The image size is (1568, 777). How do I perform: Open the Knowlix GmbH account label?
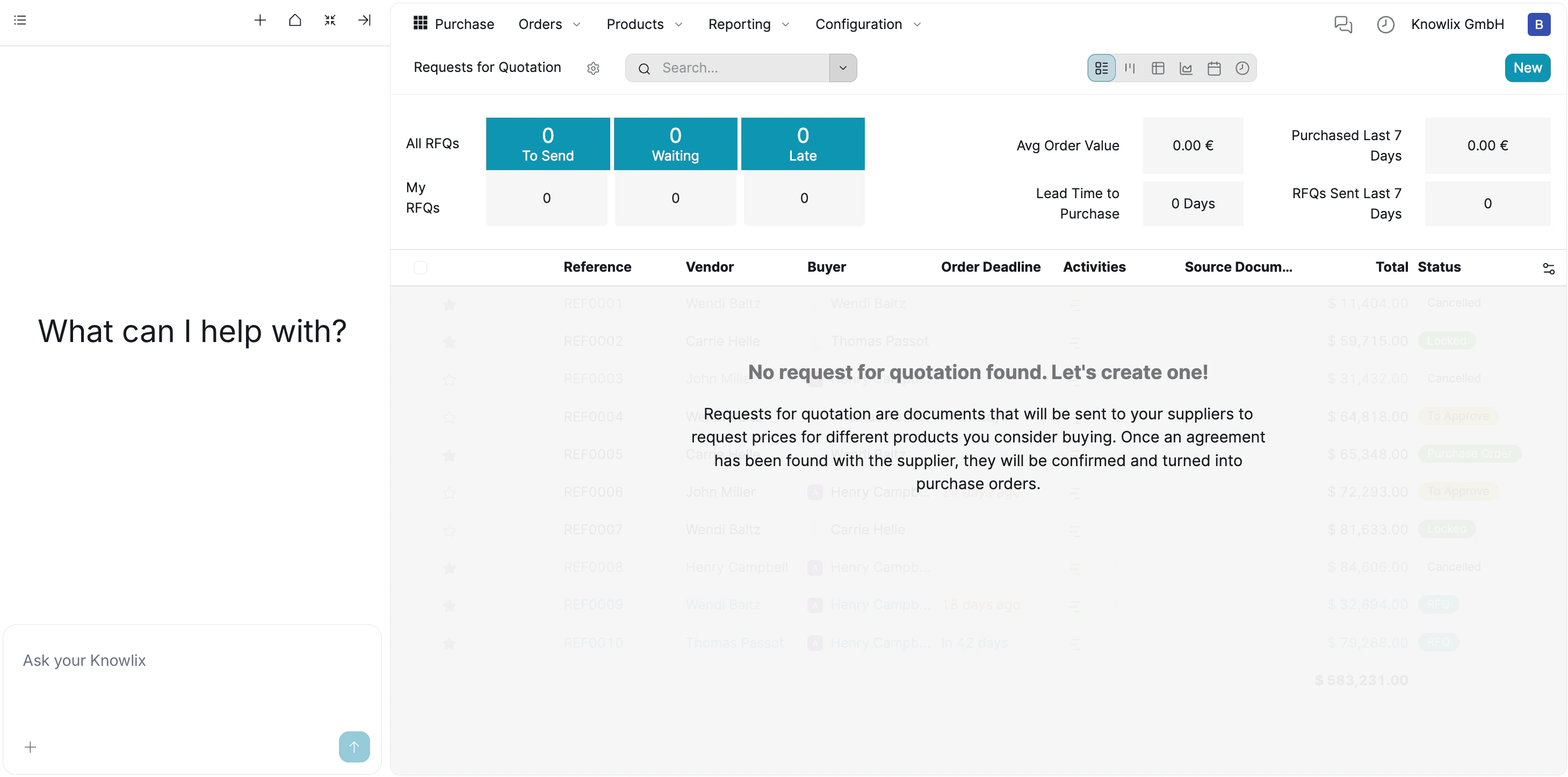pyautogui.click(x=1457, y=24)
